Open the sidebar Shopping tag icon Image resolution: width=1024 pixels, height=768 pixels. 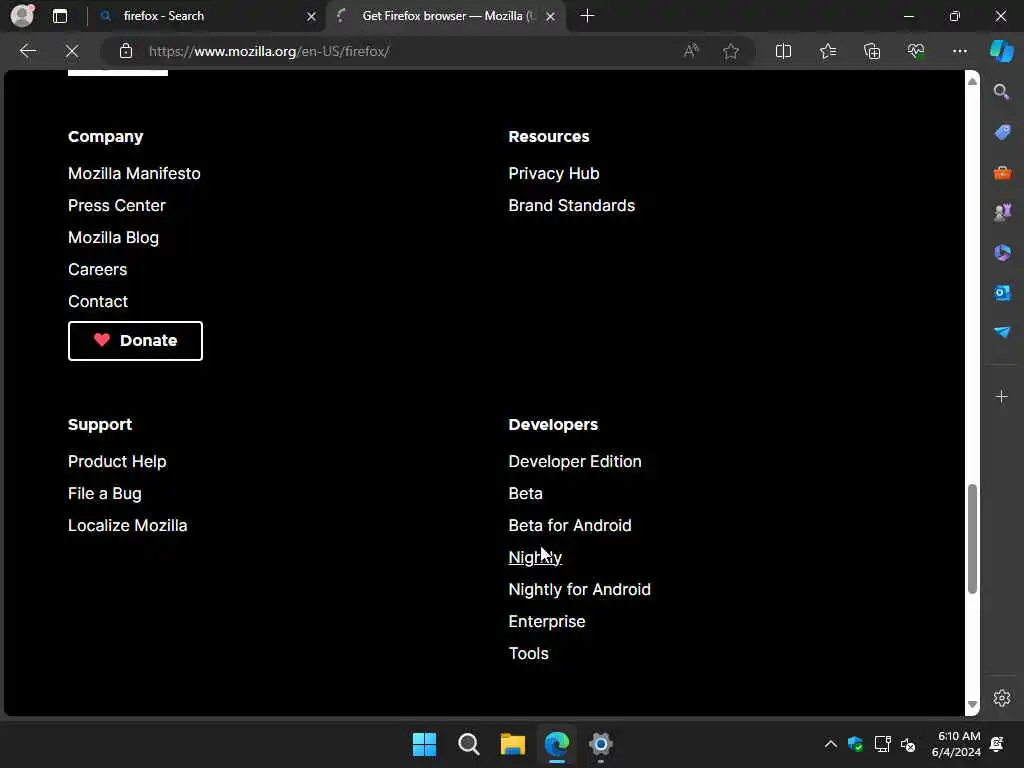coord(1002,133)
